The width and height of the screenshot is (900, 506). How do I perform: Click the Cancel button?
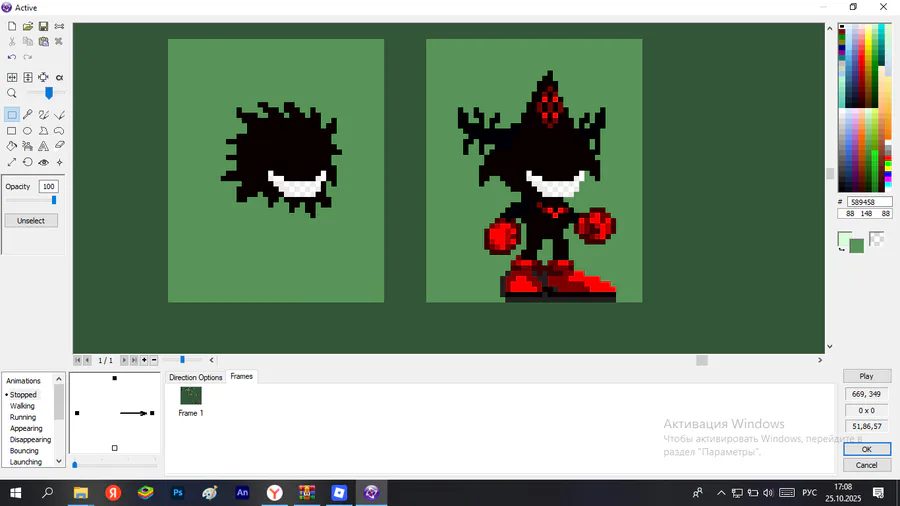867,465
